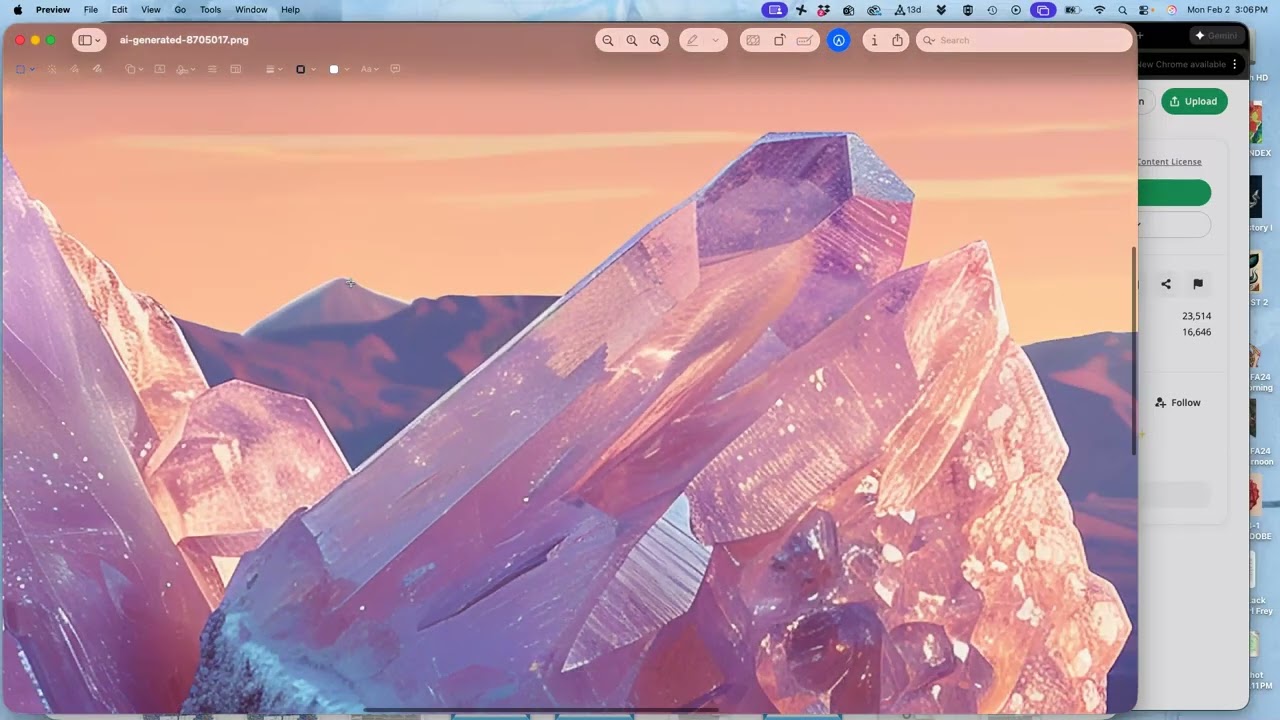Open the View menu
This screenshot has height=720, width=1280.
pos(151,10)
